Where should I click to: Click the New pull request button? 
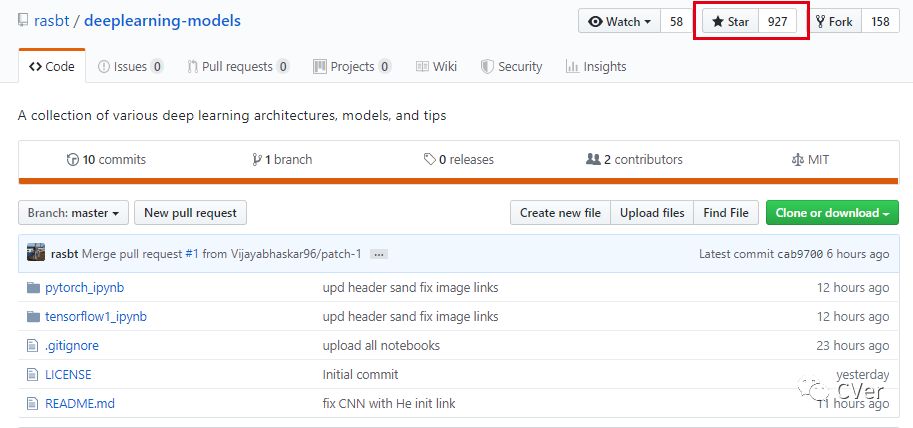click(190, 213)
